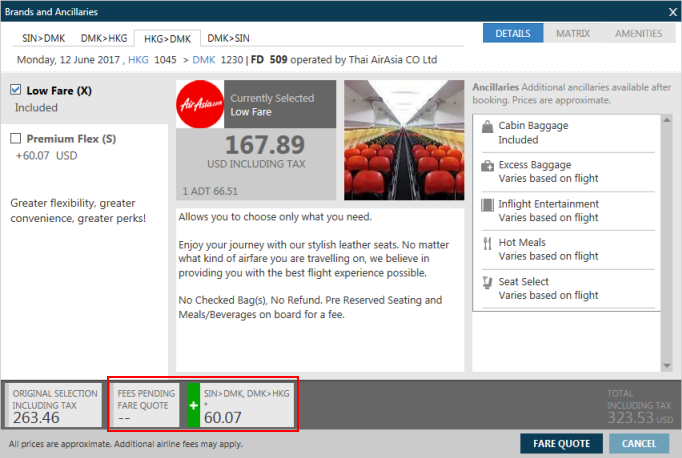Viewport: 682px width, 458px height.
Task: Click the Excess Baggage suitcase icon
Action: click(486, 166)
